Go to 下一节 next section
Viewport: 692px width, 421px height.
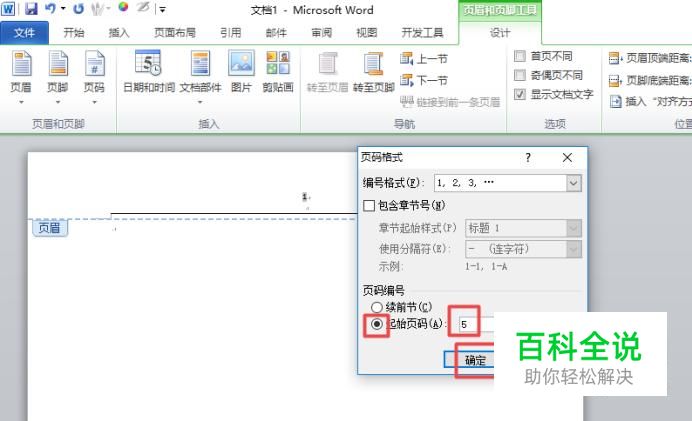coord(424,80)
